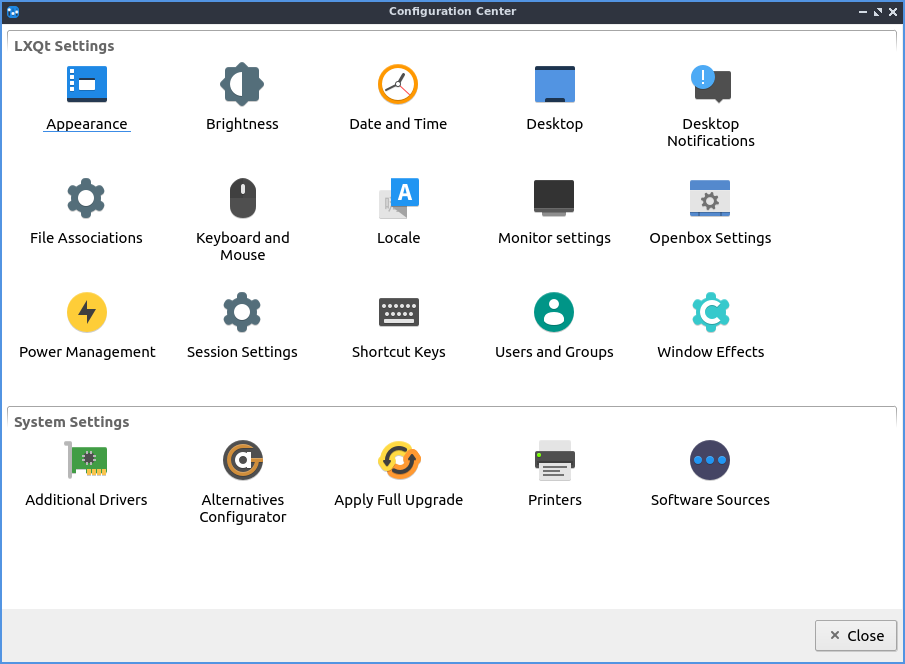Select the Session Settings icon

[242, 313]
